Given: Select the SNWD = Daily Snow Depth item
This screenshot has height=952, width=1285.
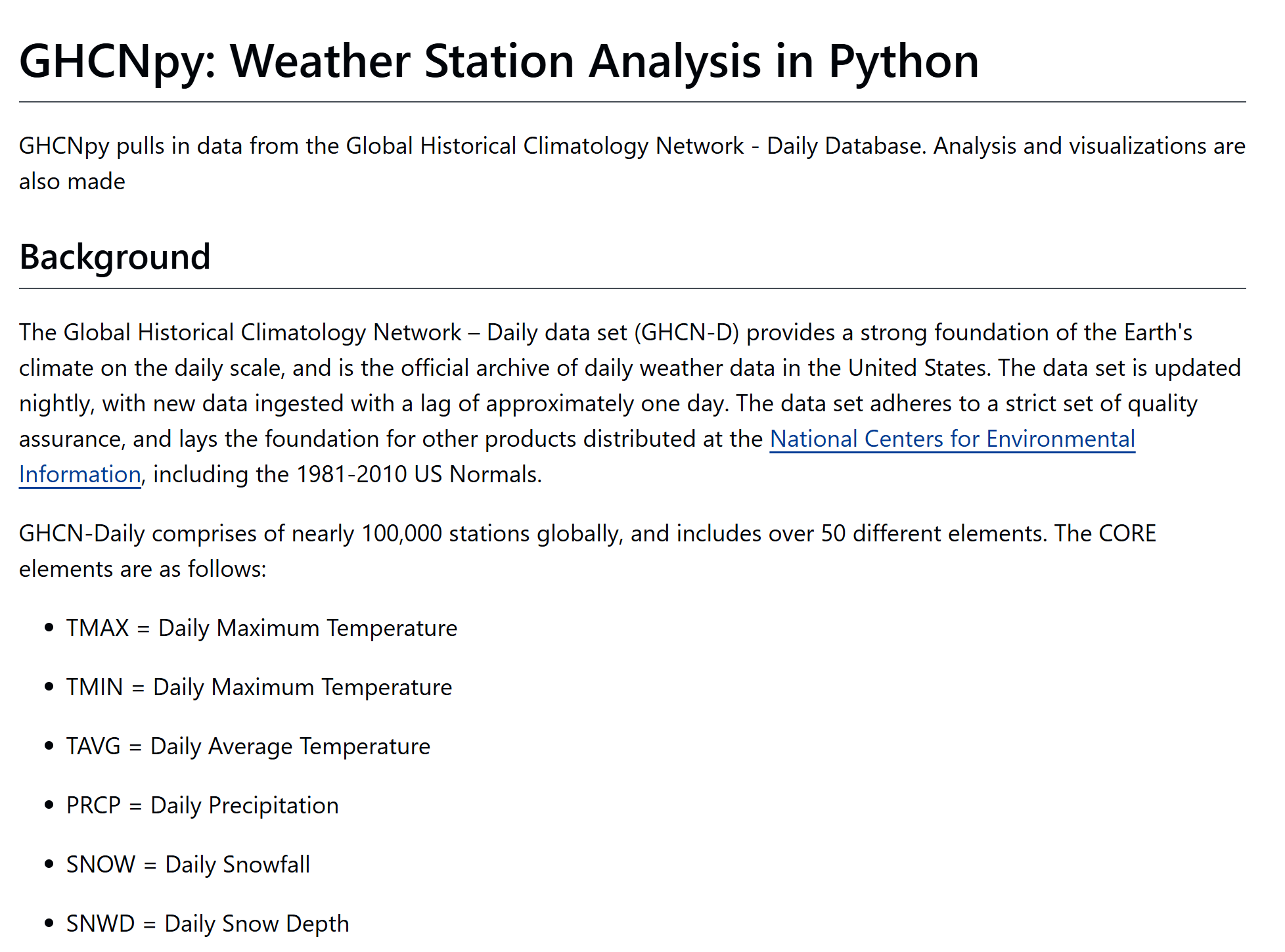Looking at the screenshot, I should pyautogui.click(x=208, y=924).
